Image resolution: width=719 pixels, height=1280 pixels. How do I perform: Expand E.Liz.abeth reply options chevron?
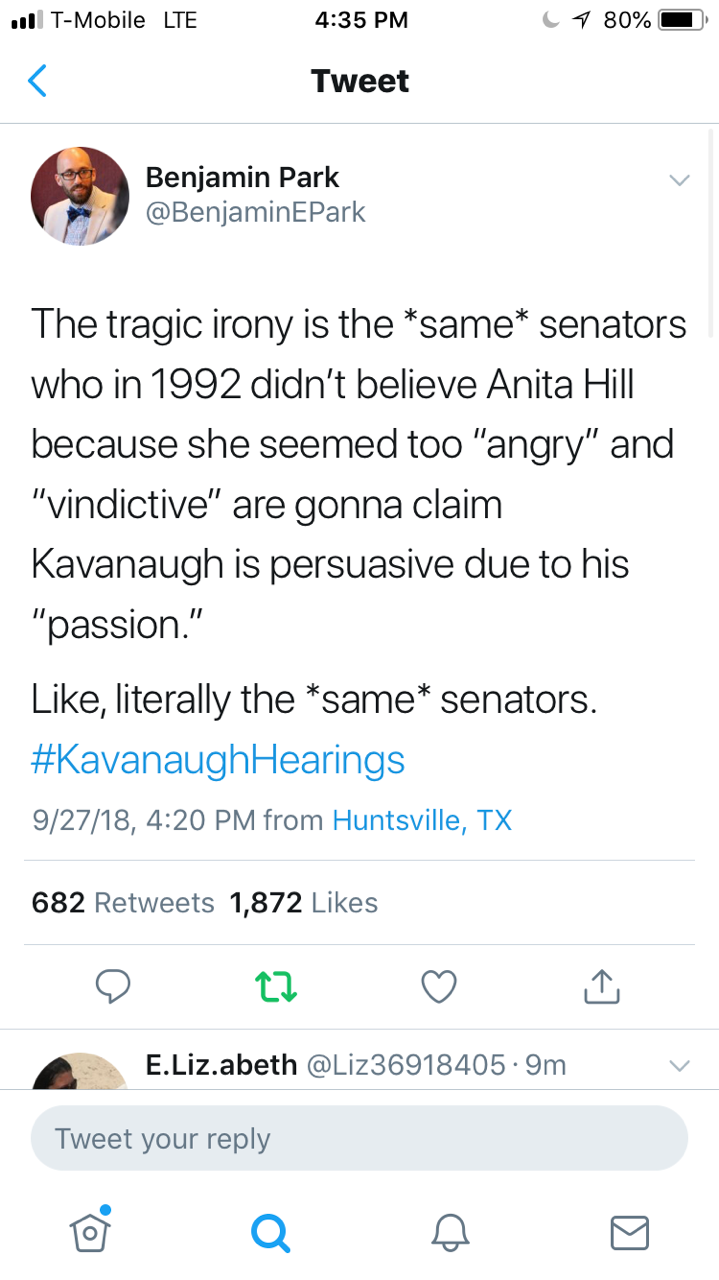[679, 1066]
